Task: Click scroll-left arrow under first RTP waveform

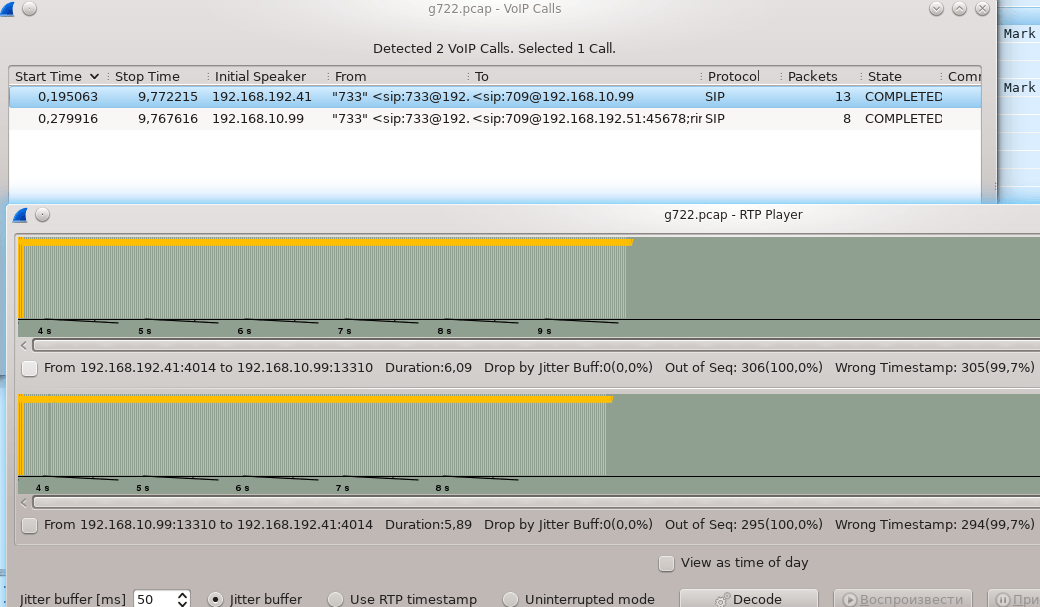Action: pyautogui.click(x=24, y=346)
